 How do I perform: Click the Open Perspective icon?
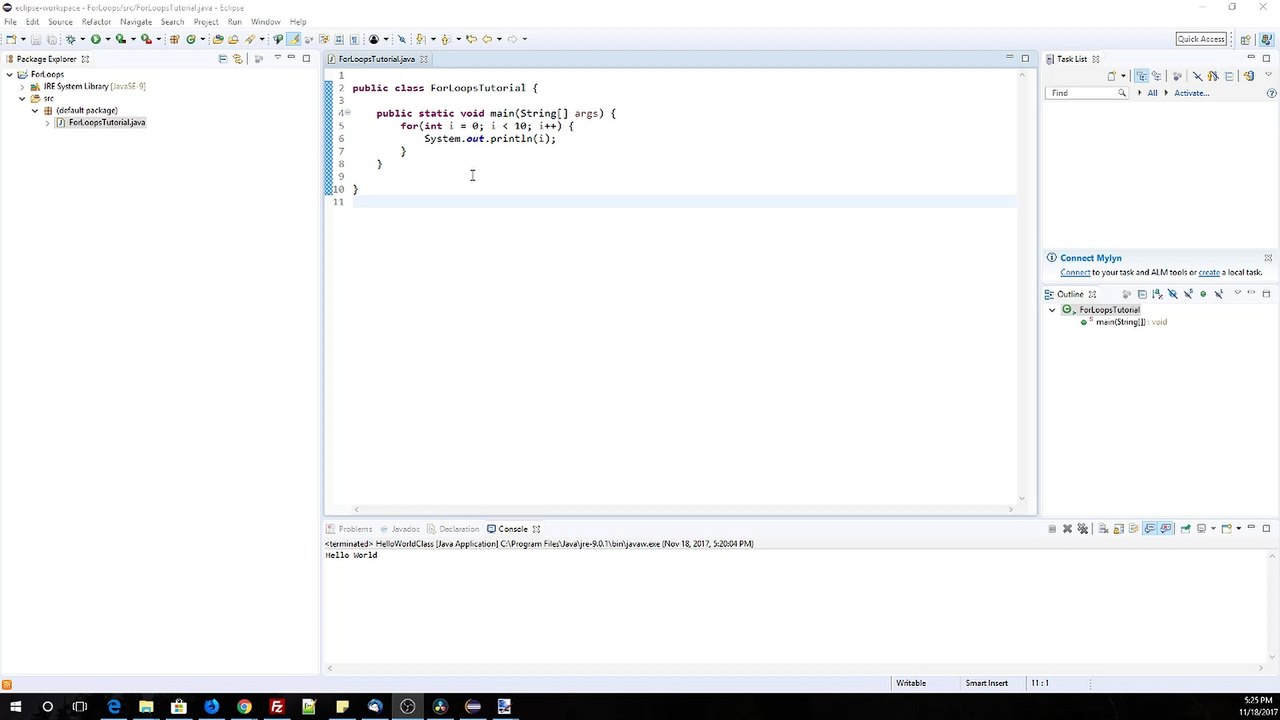tap(1245, 39)
